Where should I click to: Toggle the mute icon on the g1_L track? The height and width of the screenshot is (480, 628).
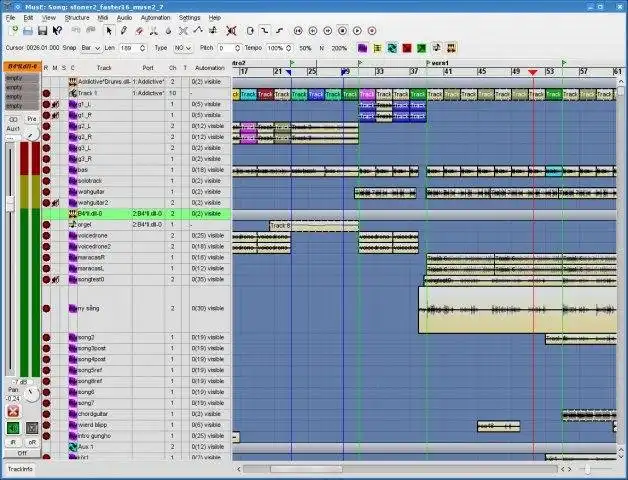click(x=55, y=104)
